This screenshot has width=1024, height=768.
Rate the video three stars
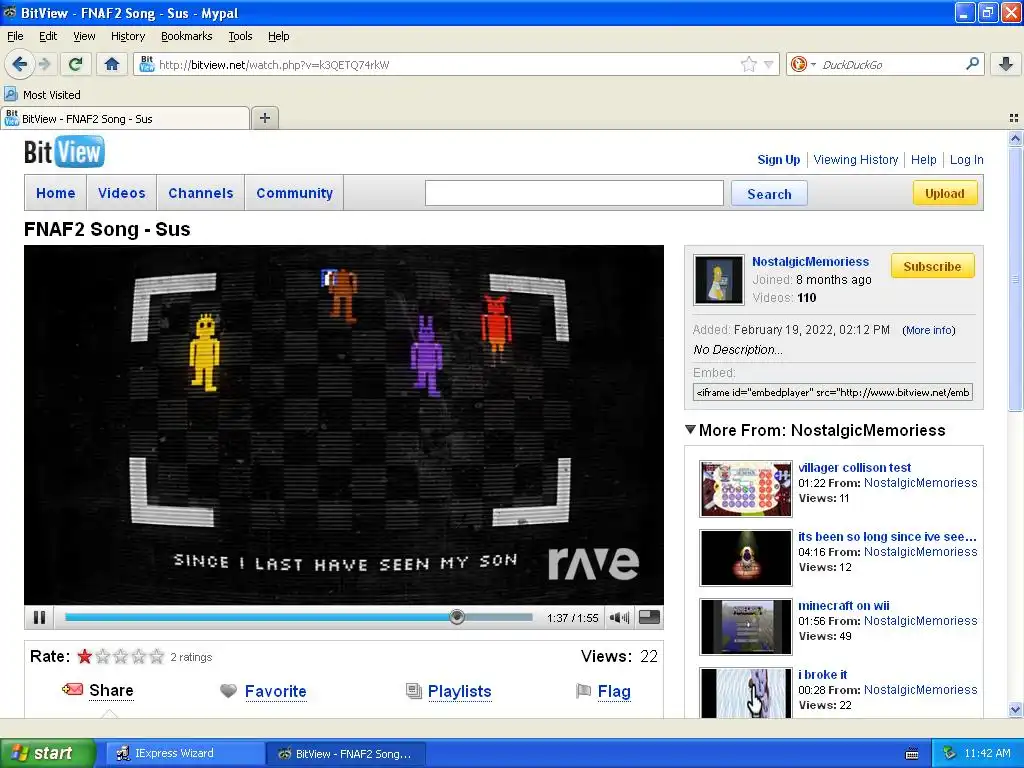(120, 656)
